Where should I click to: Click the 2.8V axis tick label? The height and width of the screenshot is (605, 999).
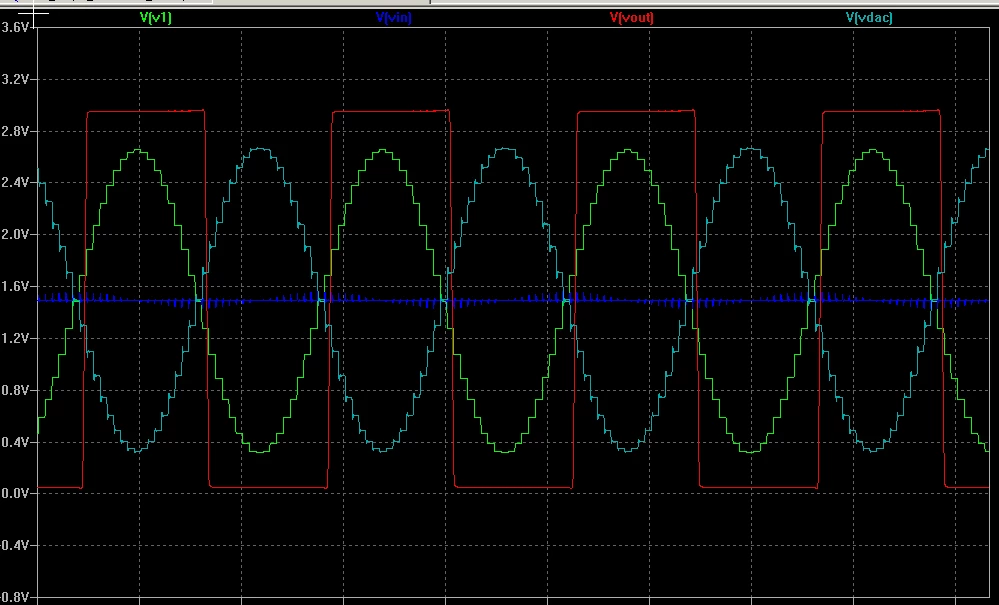tap(15, 131)
